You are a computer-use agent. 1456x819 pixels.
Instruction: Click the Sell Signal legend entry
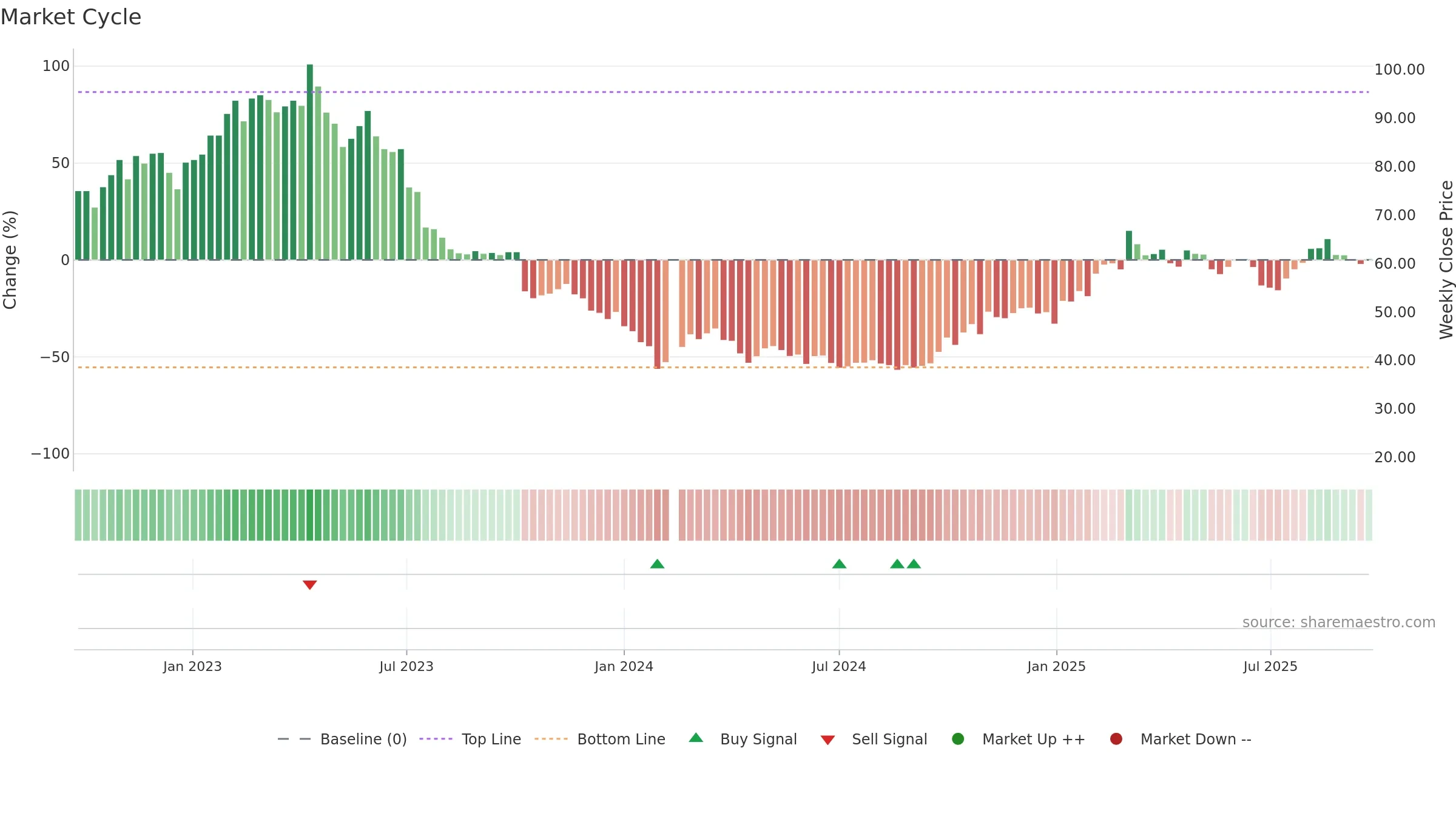click(x=874, y=739)
